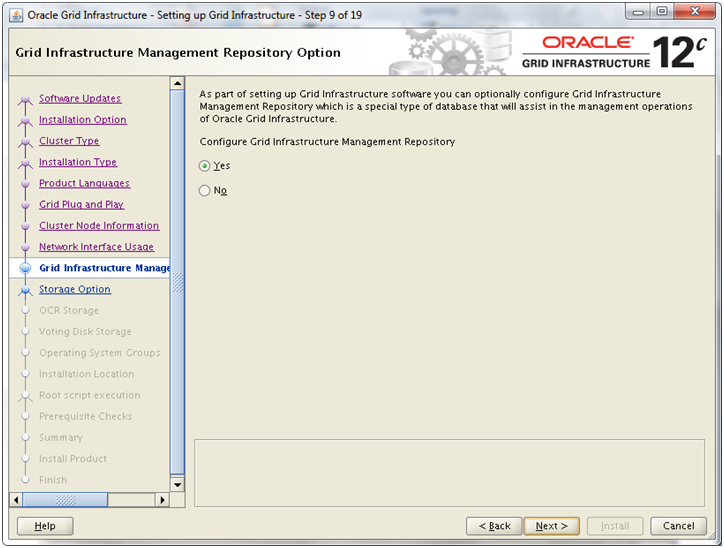Select the Yes radio button
The width and height of the screenshot is (724, 548).
pyautogui.click(x=205, y=166)
